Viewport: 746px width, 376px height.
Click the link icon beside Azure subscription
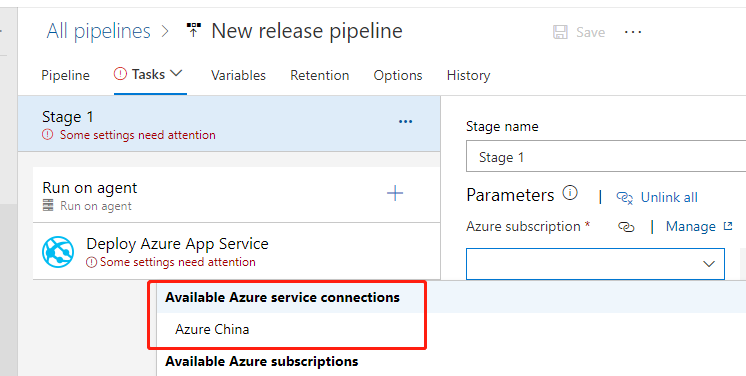tap(626, 227)
